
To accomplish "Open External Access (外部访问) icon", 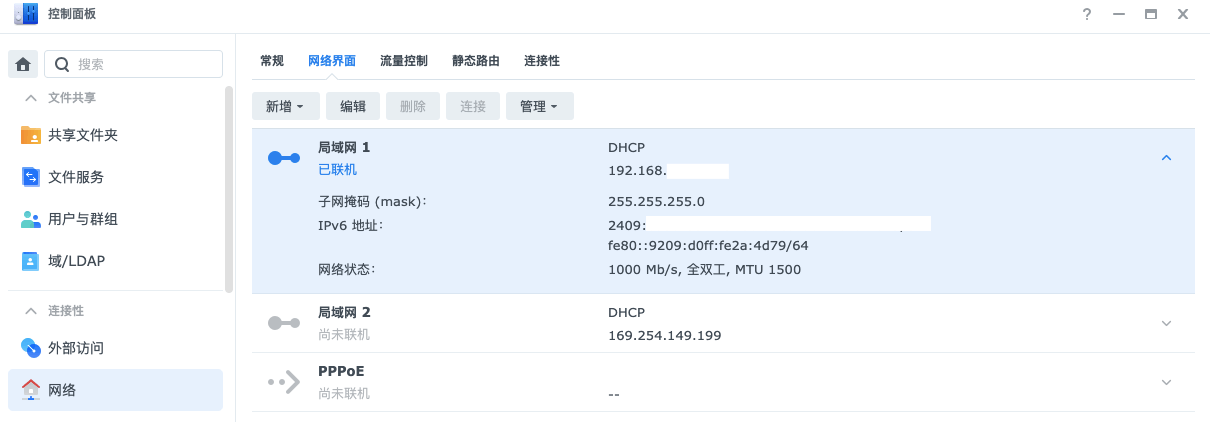I will (x=31, y=348).
